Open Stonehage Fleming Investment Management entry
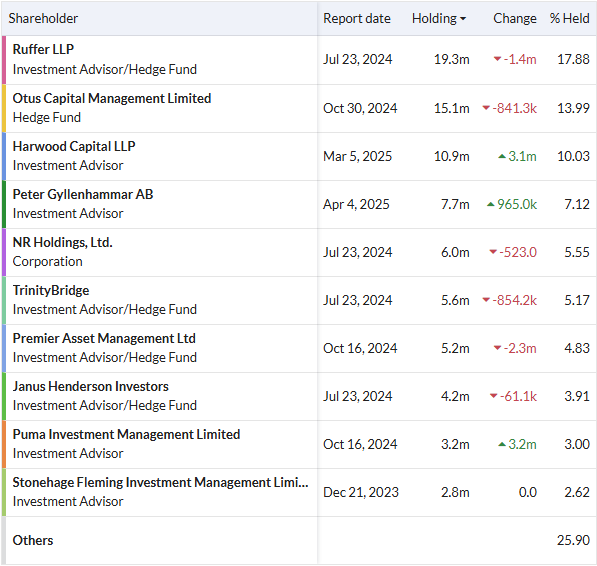Image resolution: width=597 pixels, height=566 pixels. [x=160, y=482]
